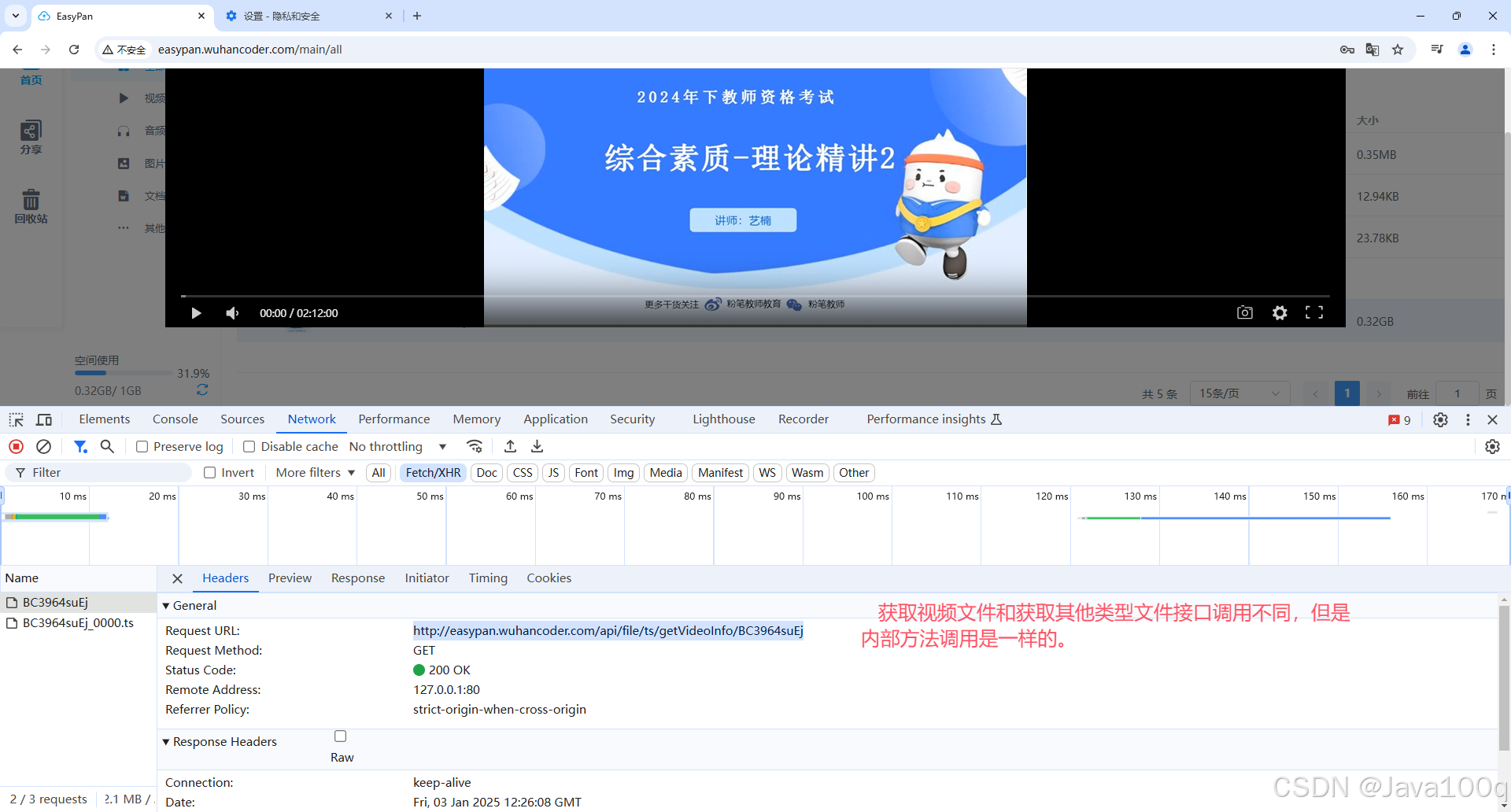Show the 9 errors badge
This screenshot has width=1511, height=812.
pos(1399,419)
